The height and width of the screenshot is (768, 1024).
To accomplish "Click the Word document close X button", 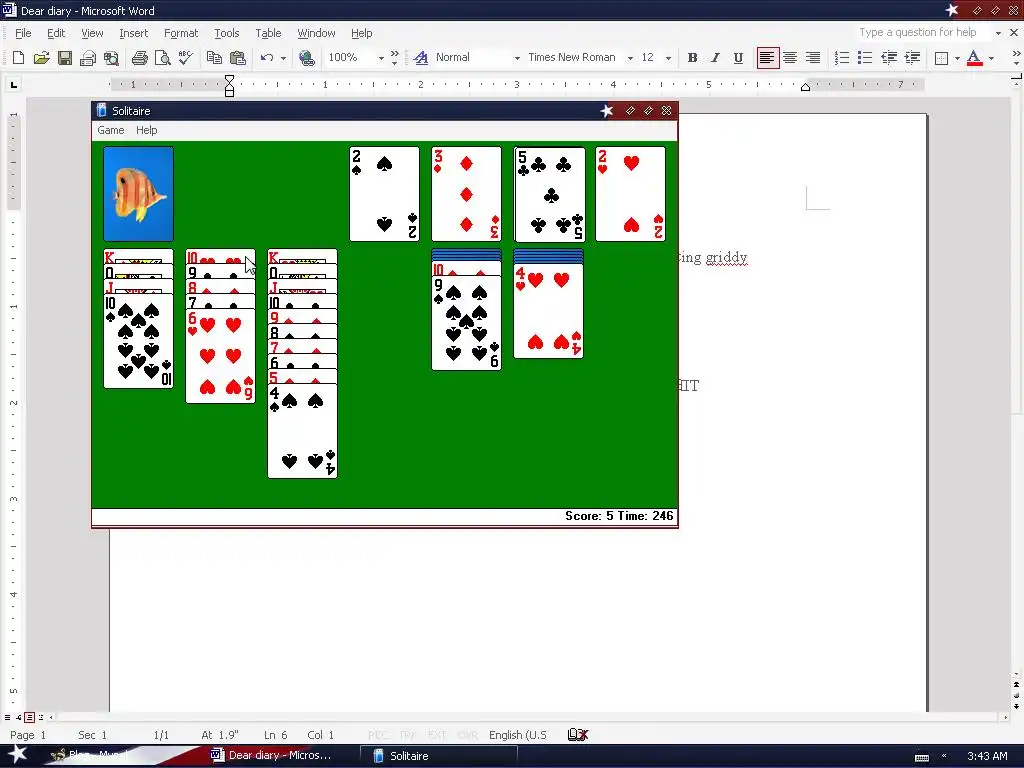I will click(x=1014, y=32).
